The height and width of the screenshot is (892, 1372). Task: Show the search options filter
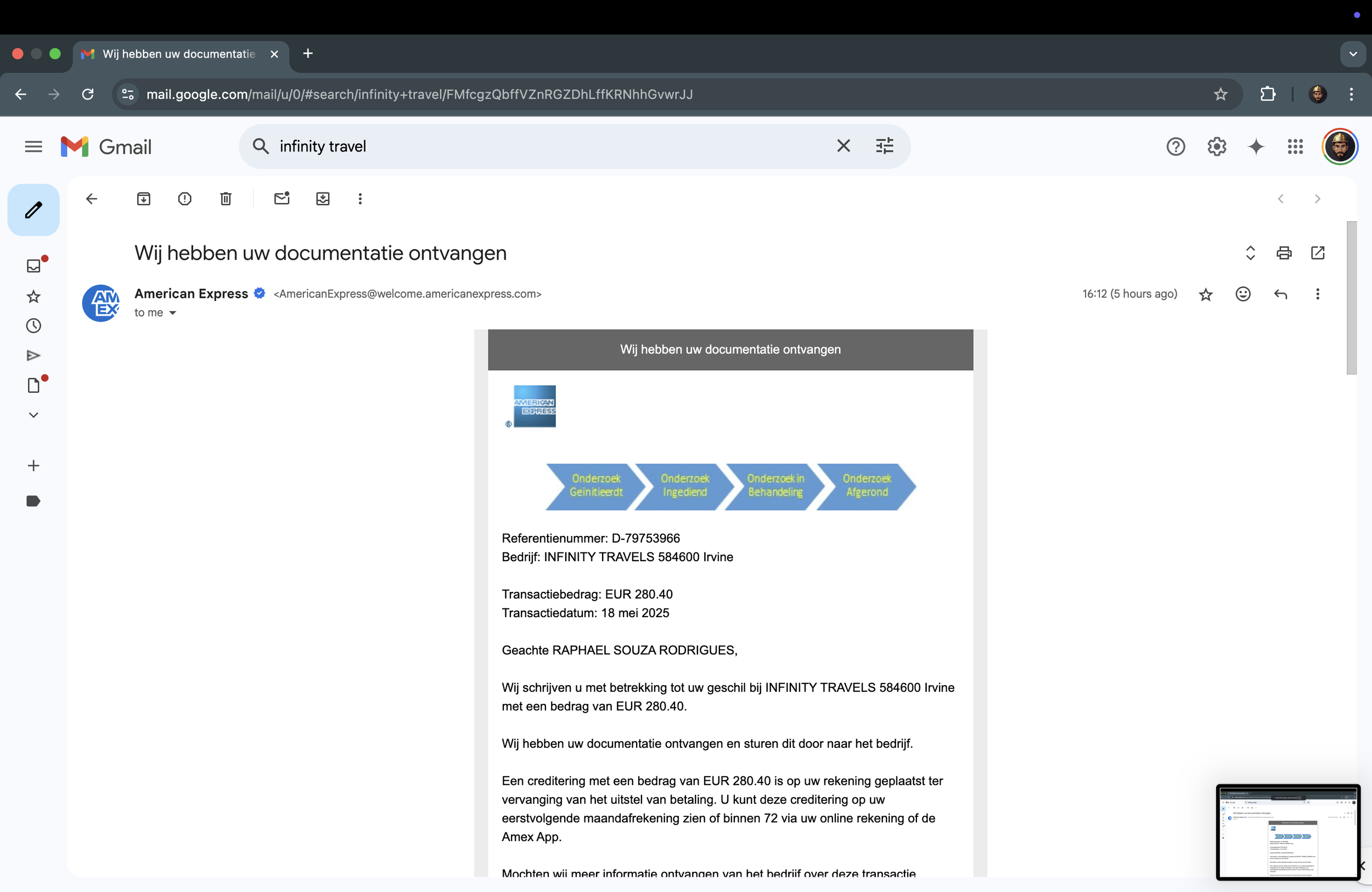point(884,146)
